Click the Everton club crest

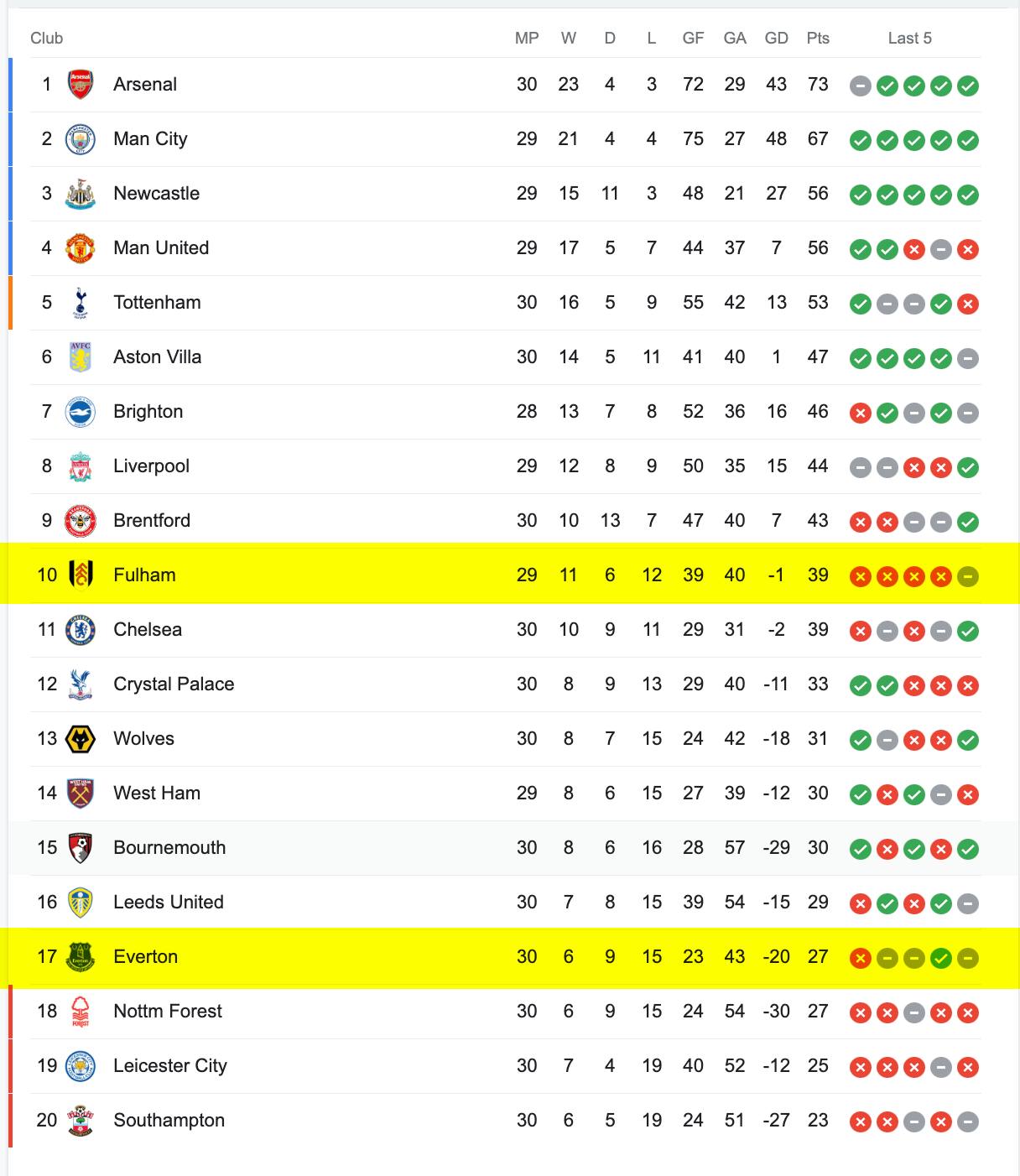coord(81,957)
